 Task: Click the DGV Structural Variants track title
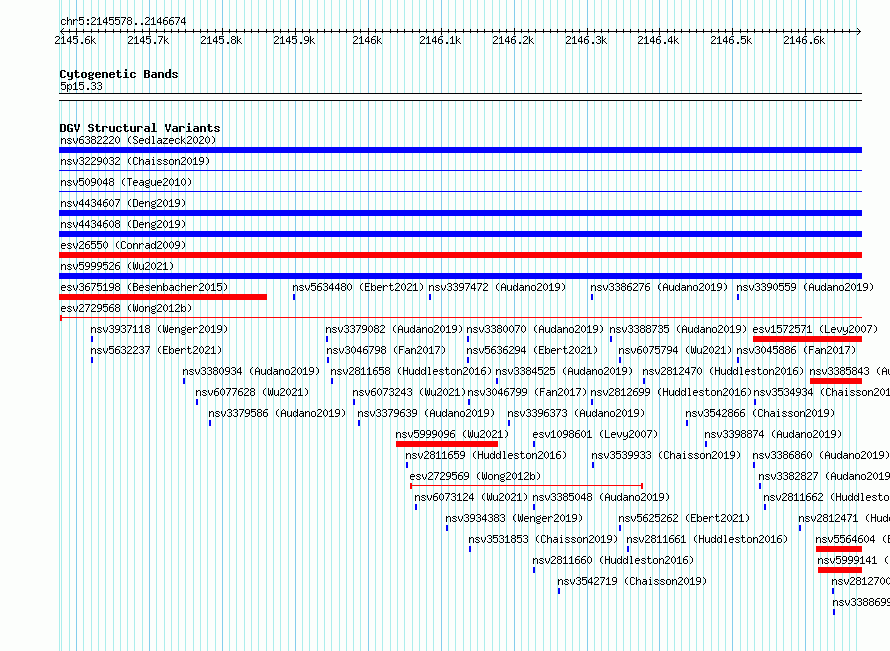pos(140,128)
